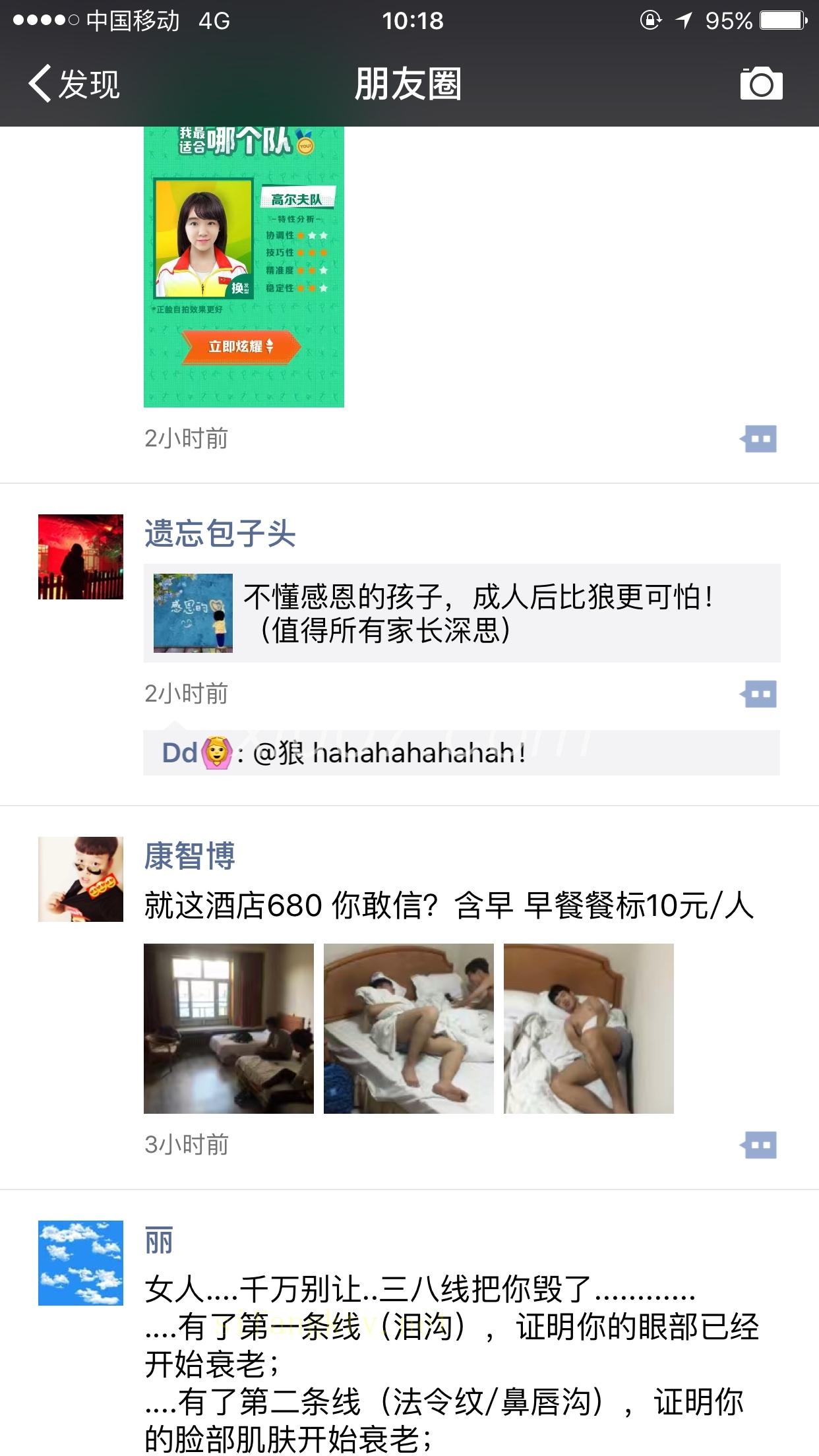Open 丽's cloud avatar

click(80, 1263)
